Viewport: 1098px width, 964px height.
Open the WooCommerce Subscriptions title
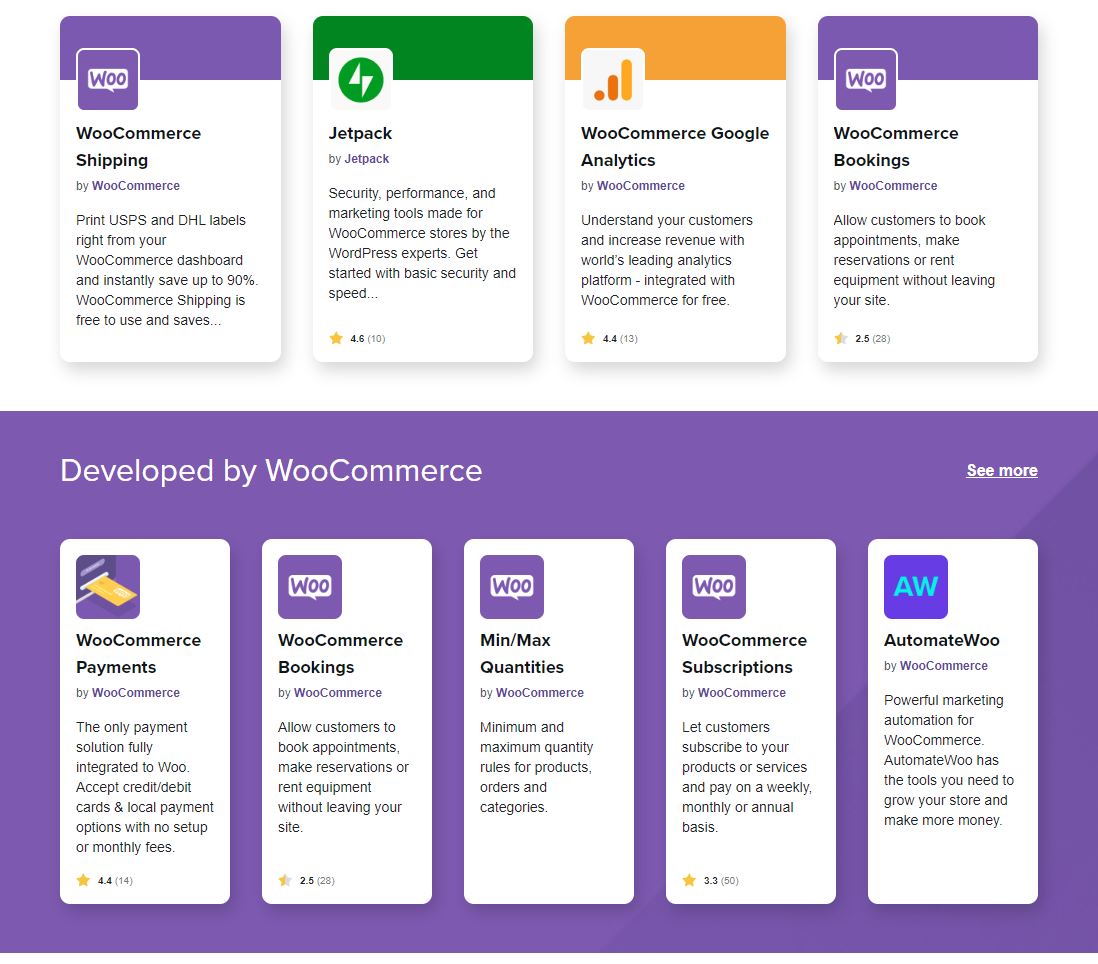click(744, 653)
